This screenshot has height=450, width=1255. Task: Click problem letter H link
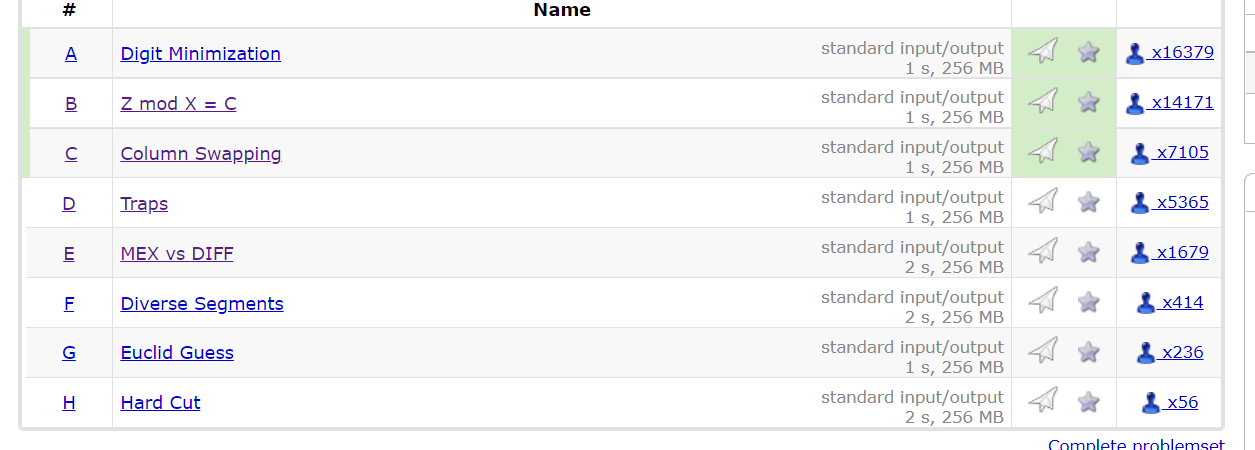pyautogui.click(x=69, y=403)
